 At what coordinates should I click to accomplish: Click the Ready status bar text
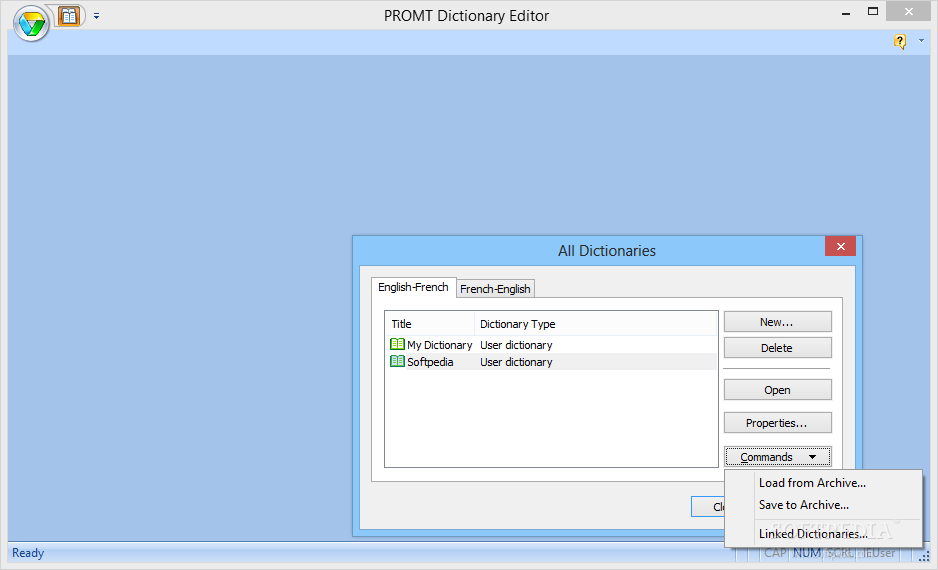(28, 553)
